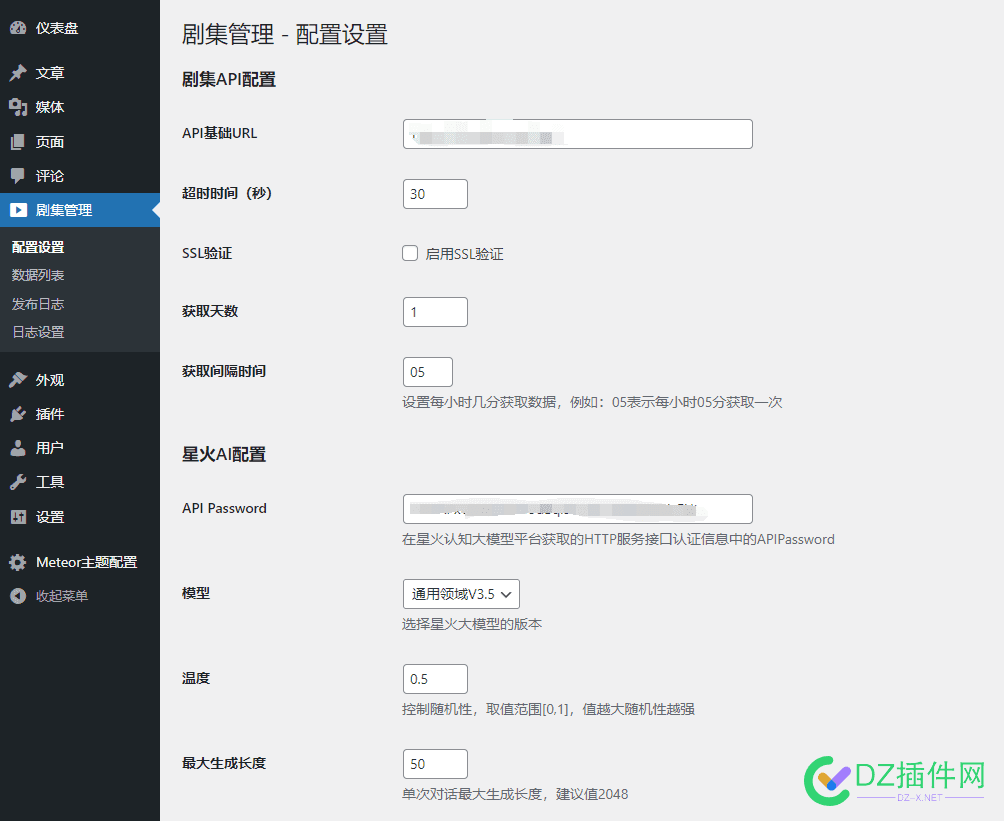Click the APIPassword hint text below field
Viewport: 1004px width, 821px height.
point(618,540)
